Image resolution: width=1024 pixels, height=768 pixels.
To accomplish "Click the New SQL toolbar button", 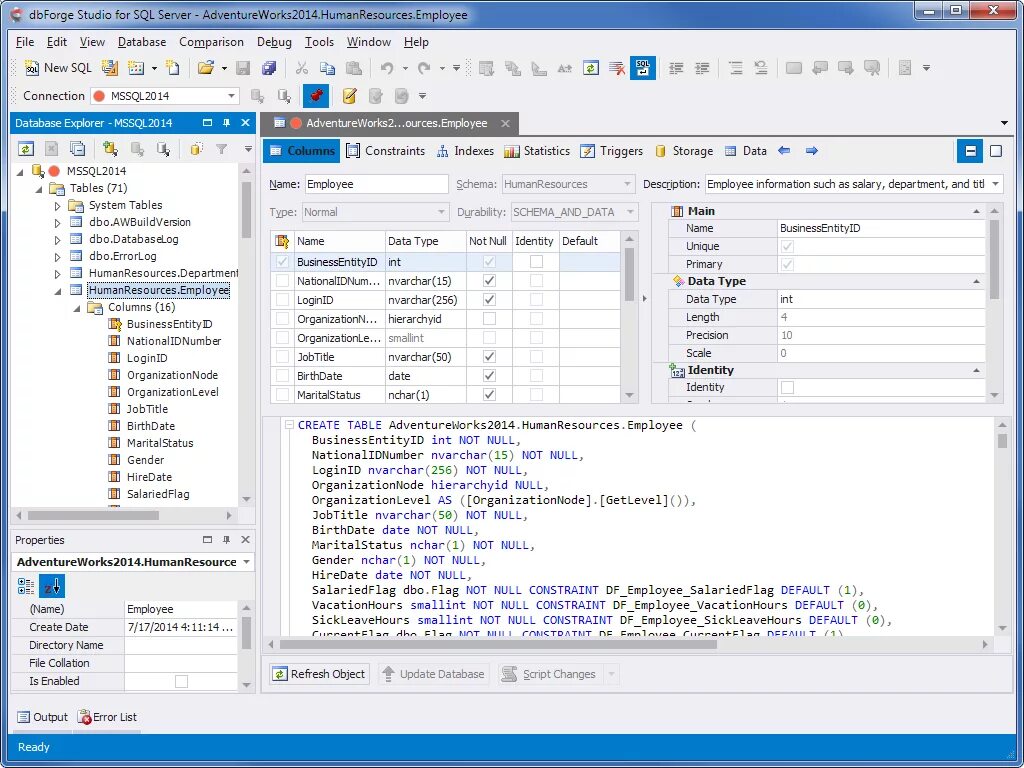I will 57,68.
